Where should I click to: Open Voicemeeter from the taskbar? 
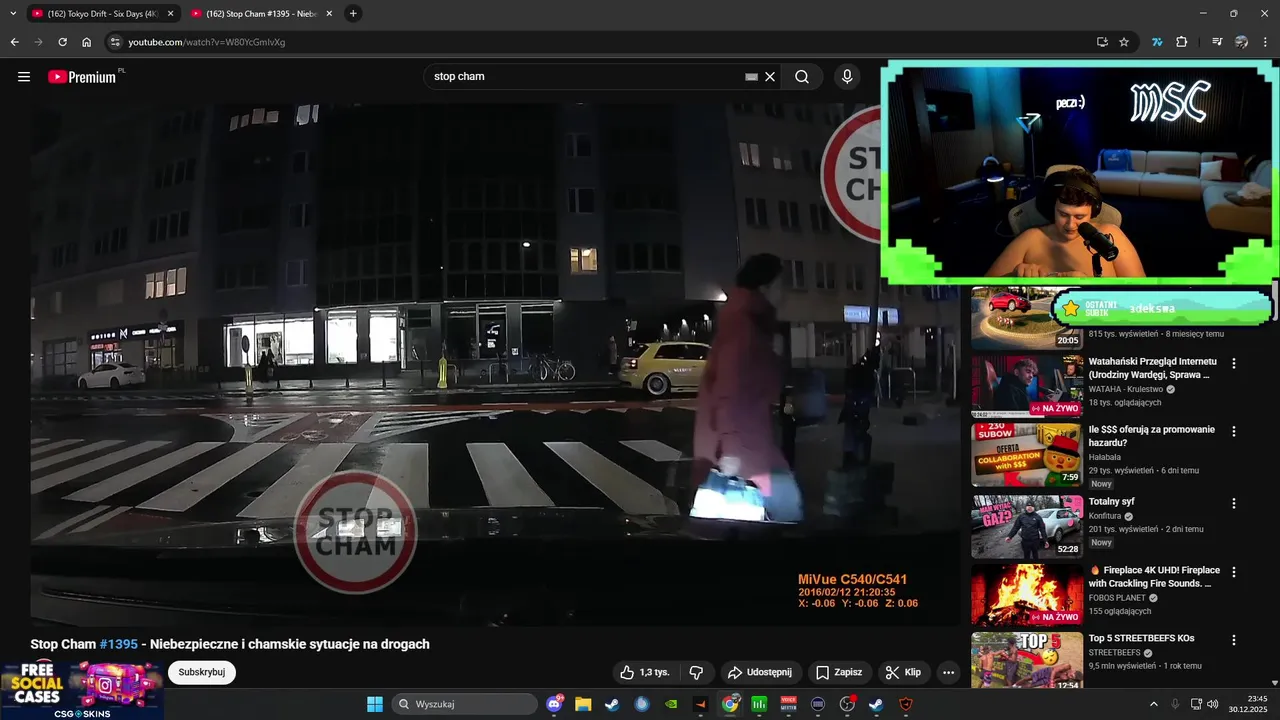[x=789, y=704]
